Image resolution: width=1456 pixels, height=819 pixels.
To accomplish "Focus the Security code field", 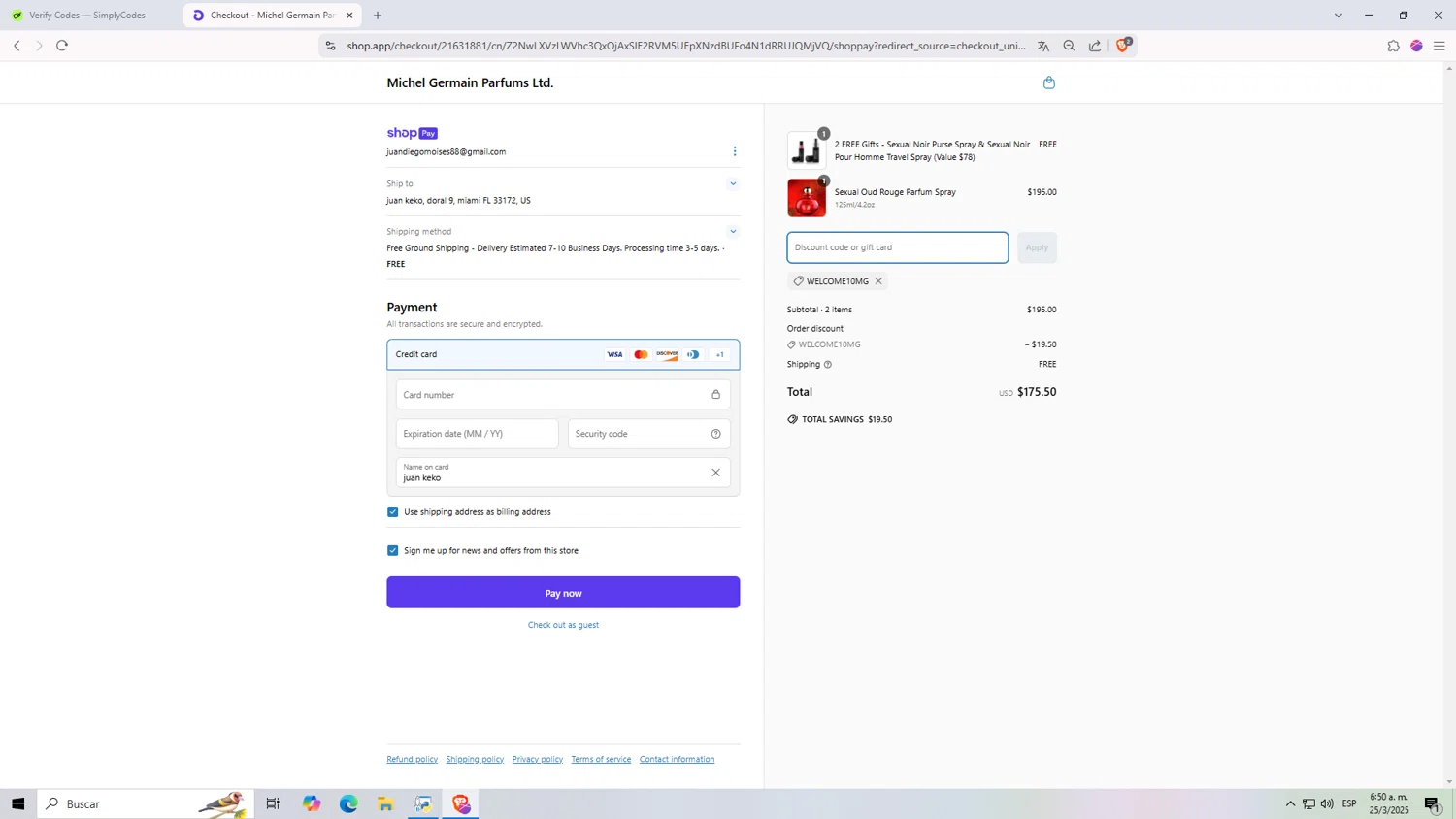I will click(649, 434).
